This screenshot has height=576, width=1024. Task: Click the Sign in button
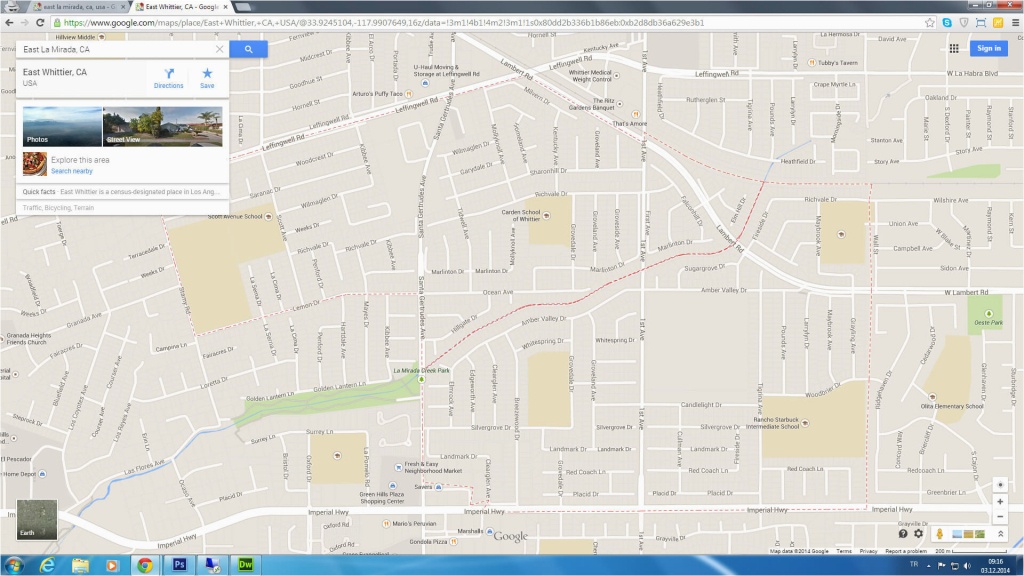click(x=988, y=48)
